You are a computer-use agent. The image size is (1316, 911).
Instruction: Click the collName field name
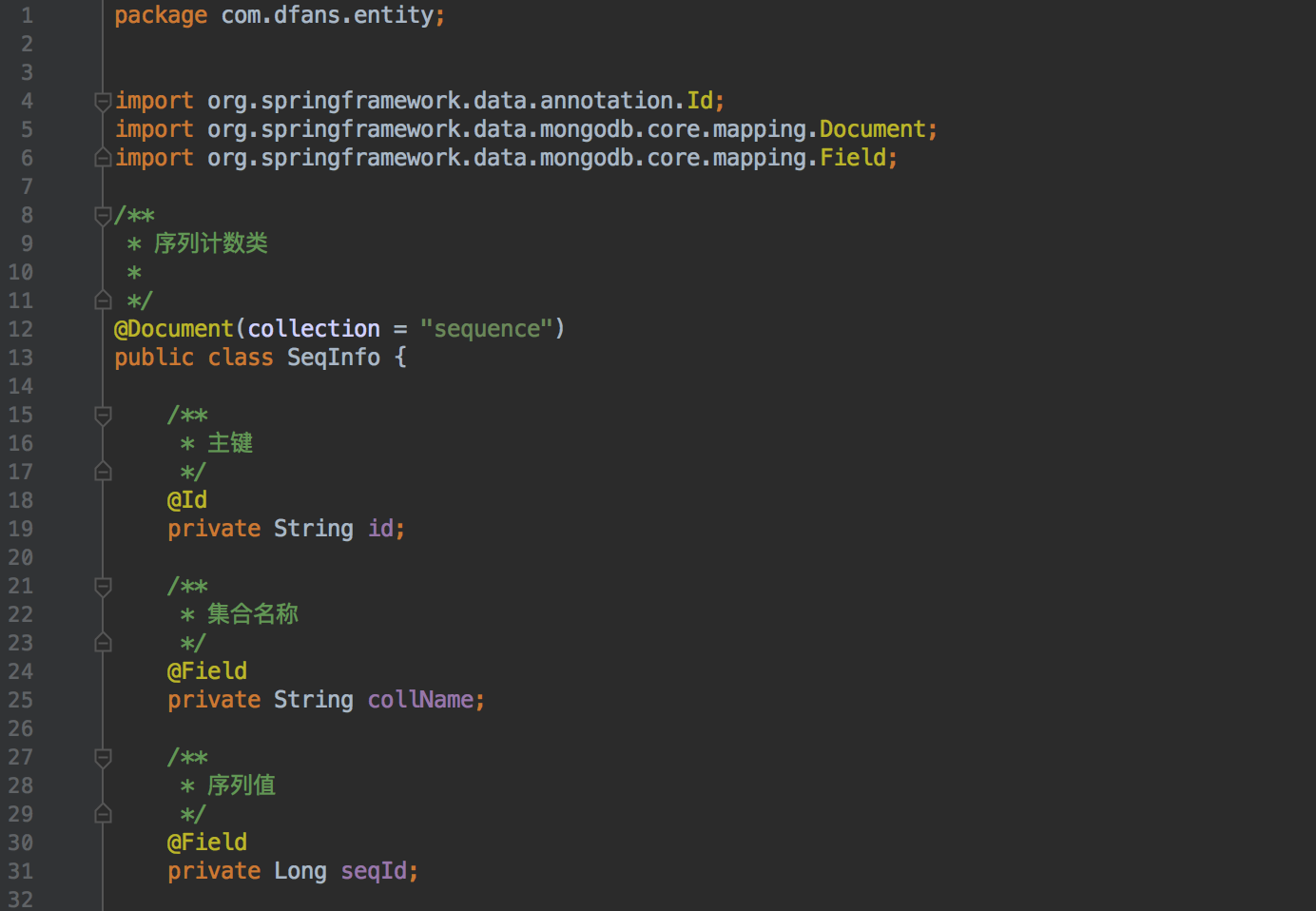click(420, 700)
